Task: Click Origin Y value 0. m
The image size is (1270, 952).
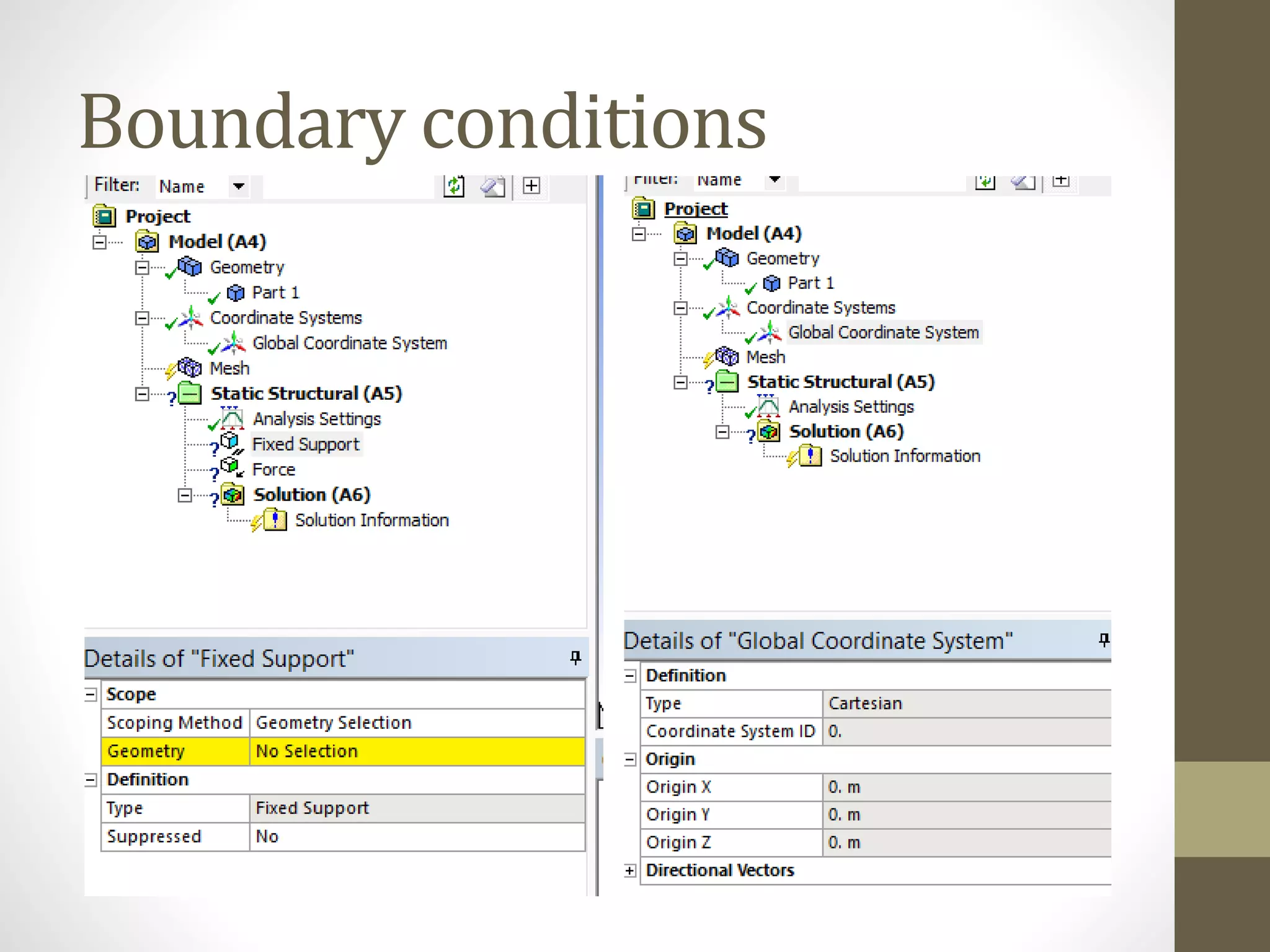Action: point(967,814)
